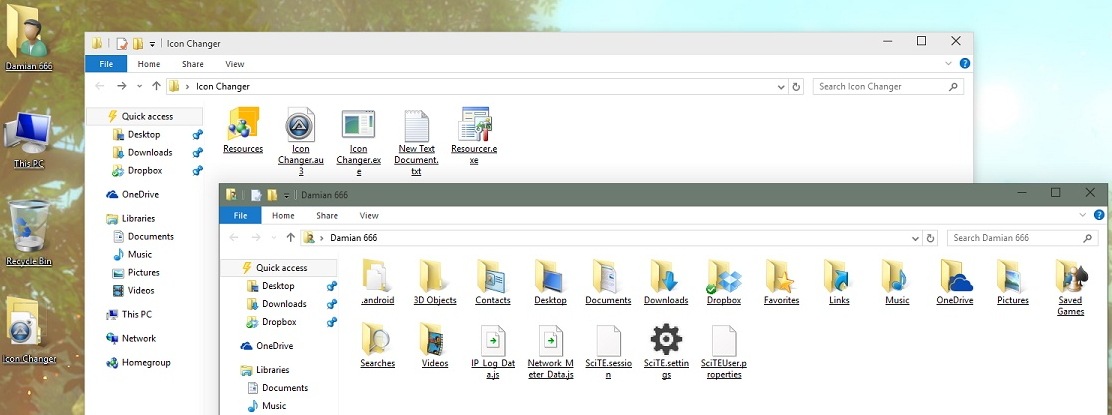Refresh the Damian 666 folder view

(931, 238)
